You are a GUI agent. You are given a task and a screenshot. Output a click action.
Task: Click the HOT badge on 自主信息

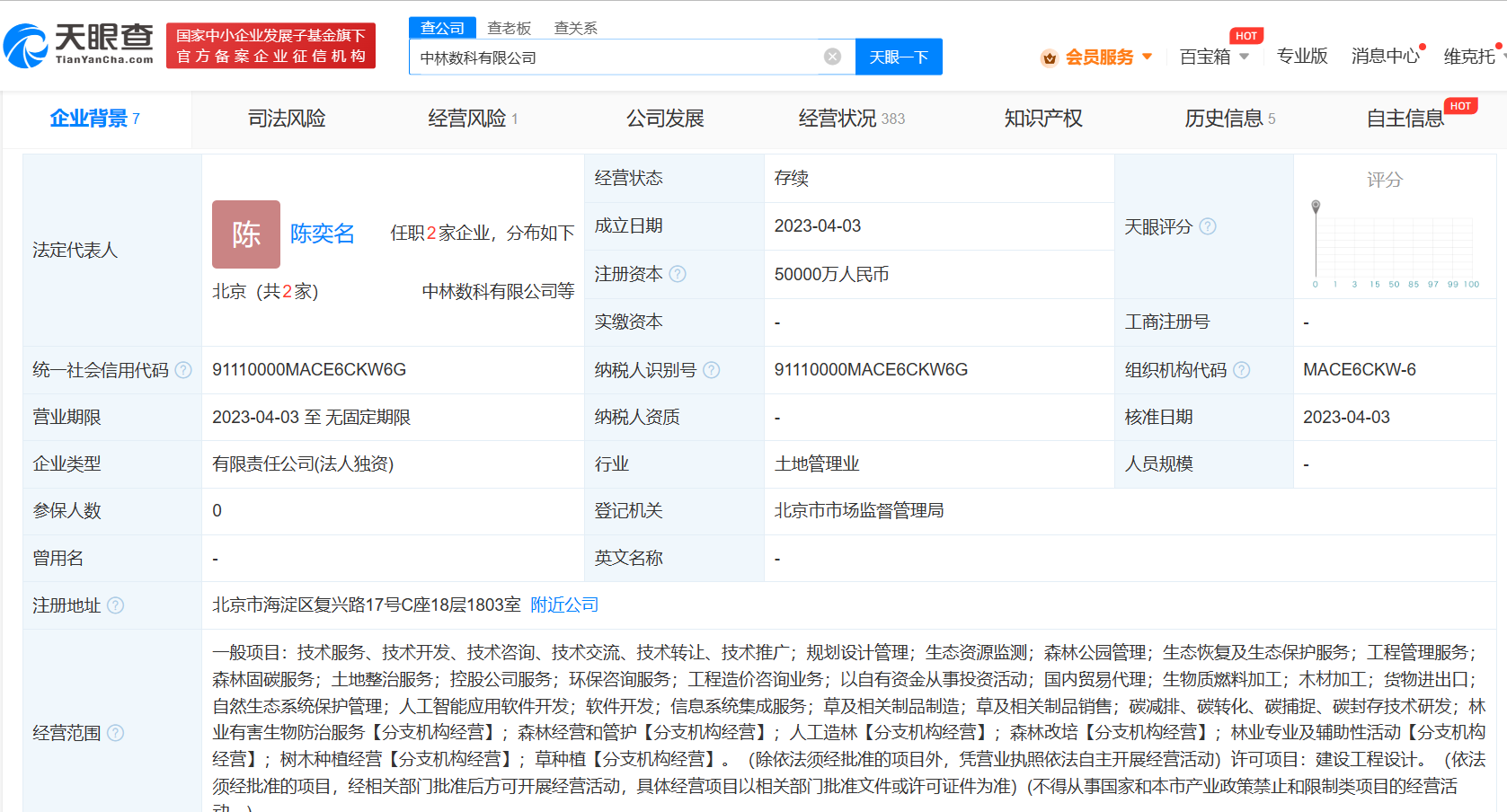[x=1461, y=106]
